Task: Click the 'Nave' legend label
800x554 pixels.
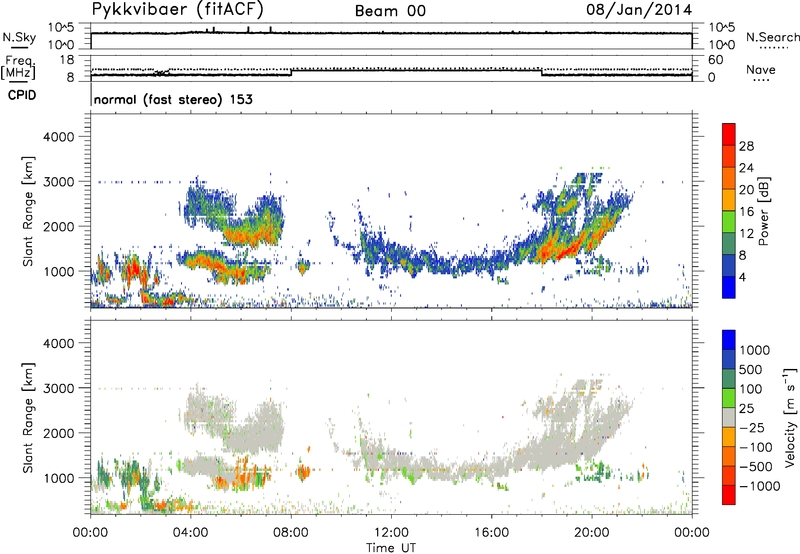Action: 761,69
